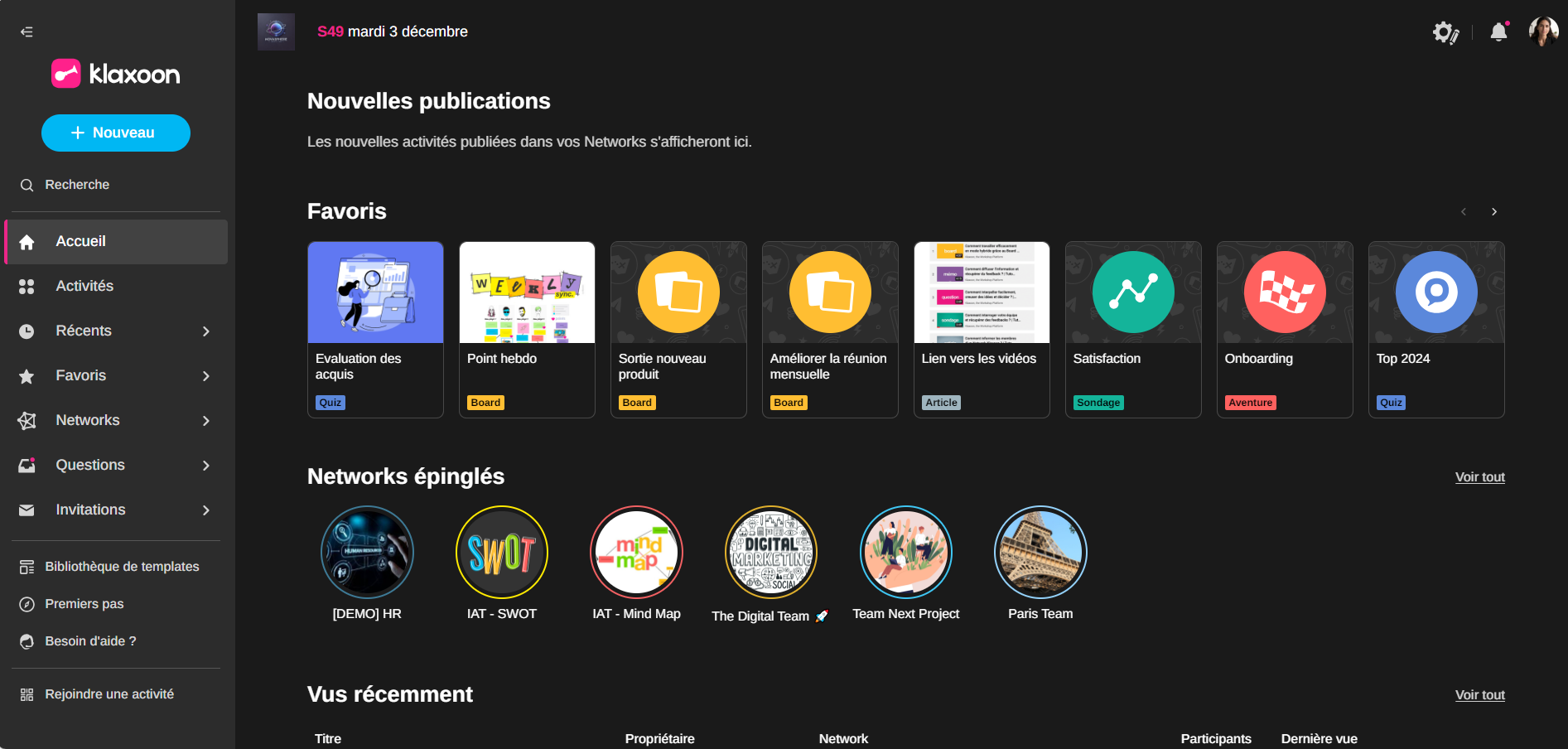
Task: Open notifications bell icon
Action: point(1498,32)
